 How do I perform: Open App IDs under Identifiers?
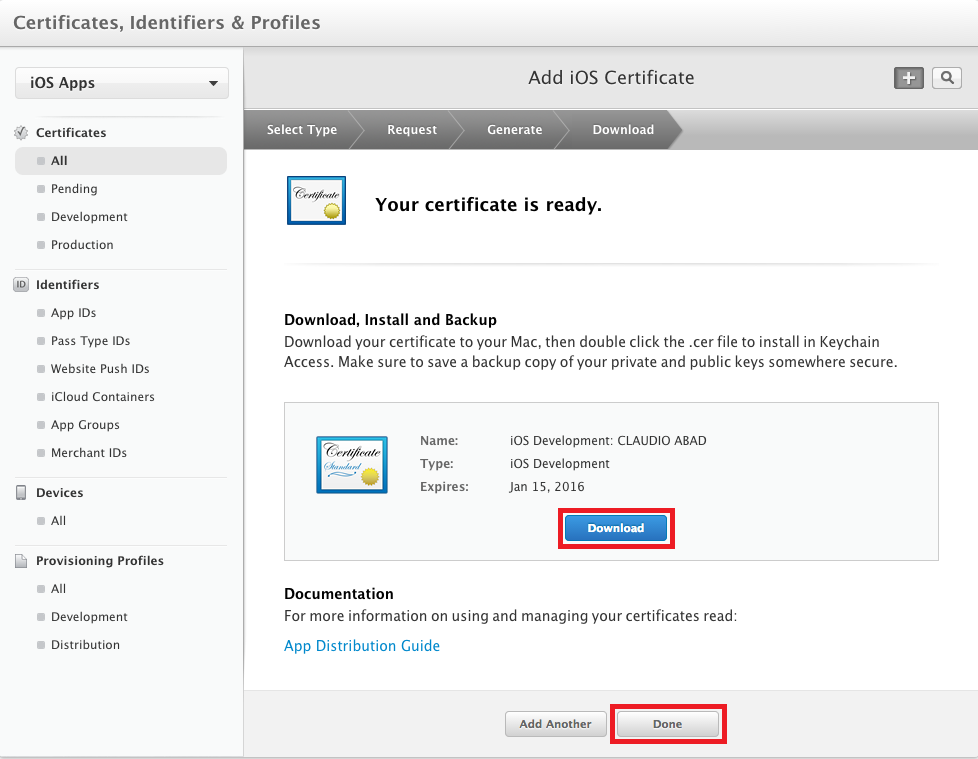[74, 312]
